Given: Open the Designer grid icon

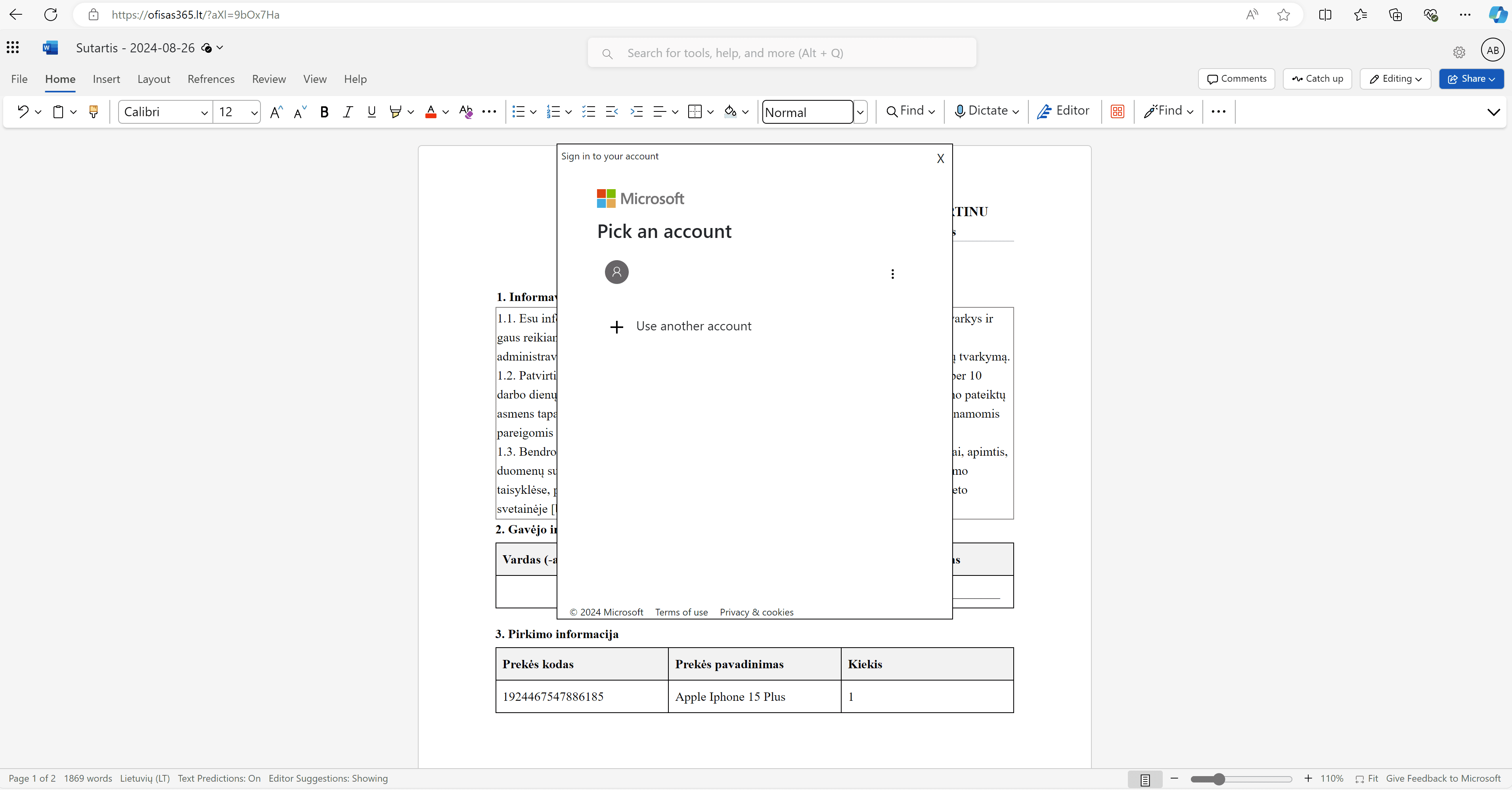Looking at the screenshot, I should (x=1118, y=111).
